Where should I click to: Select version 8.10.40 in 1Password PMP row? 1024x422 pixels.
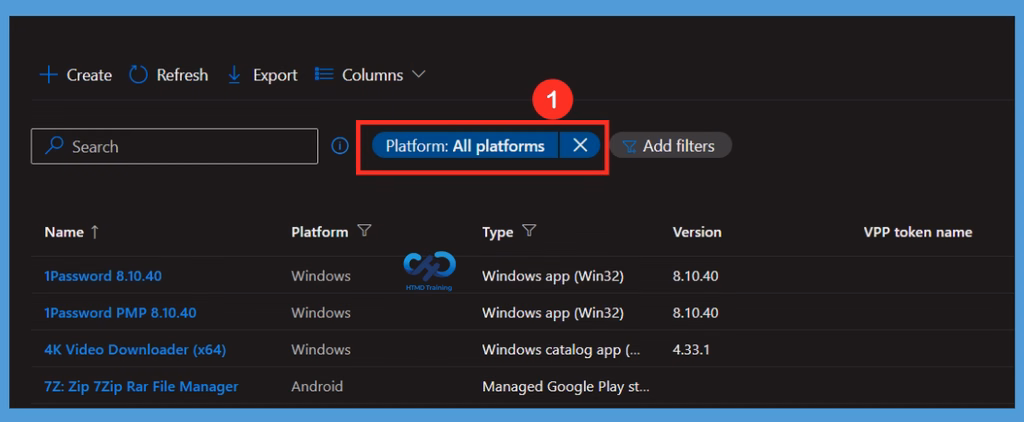click(696, 313)
